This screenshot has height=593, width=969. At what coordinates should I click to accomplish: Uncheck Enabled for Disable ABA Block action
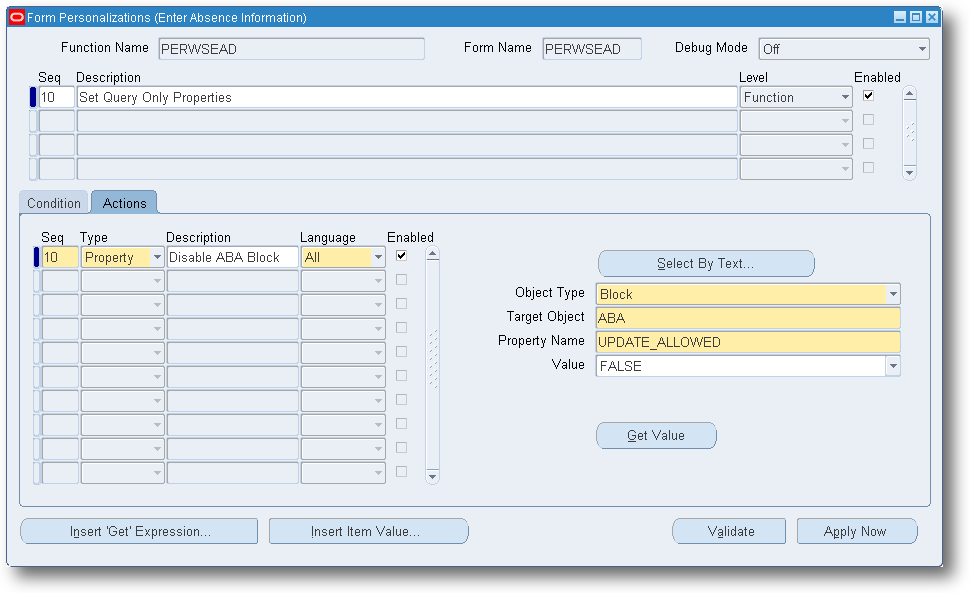point(401,256)
